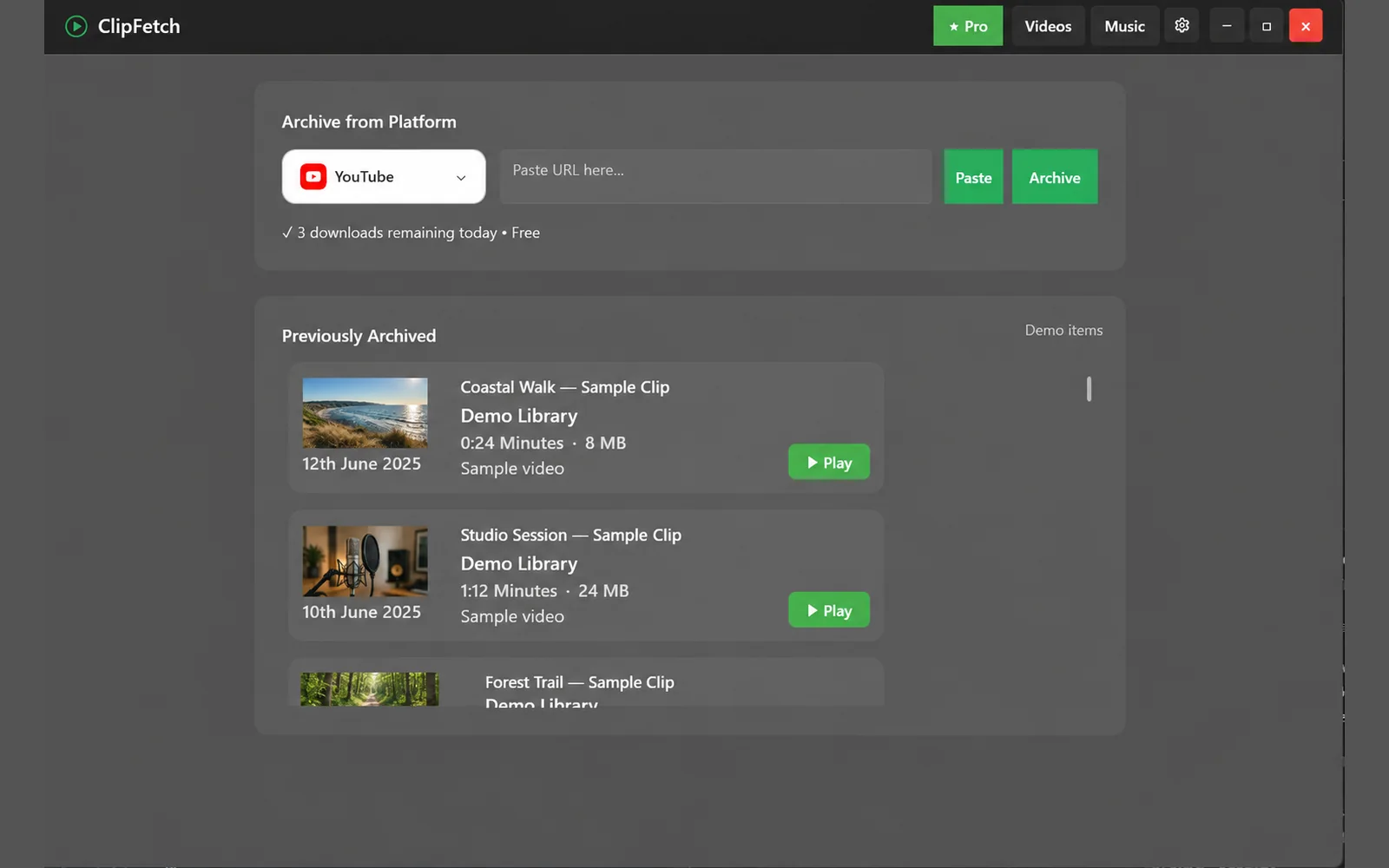The width and height of the screenshot is (1389, 868).
Task: Click 'Coastal Walk — Sample Clip' title
Action: tap(564, 387)
